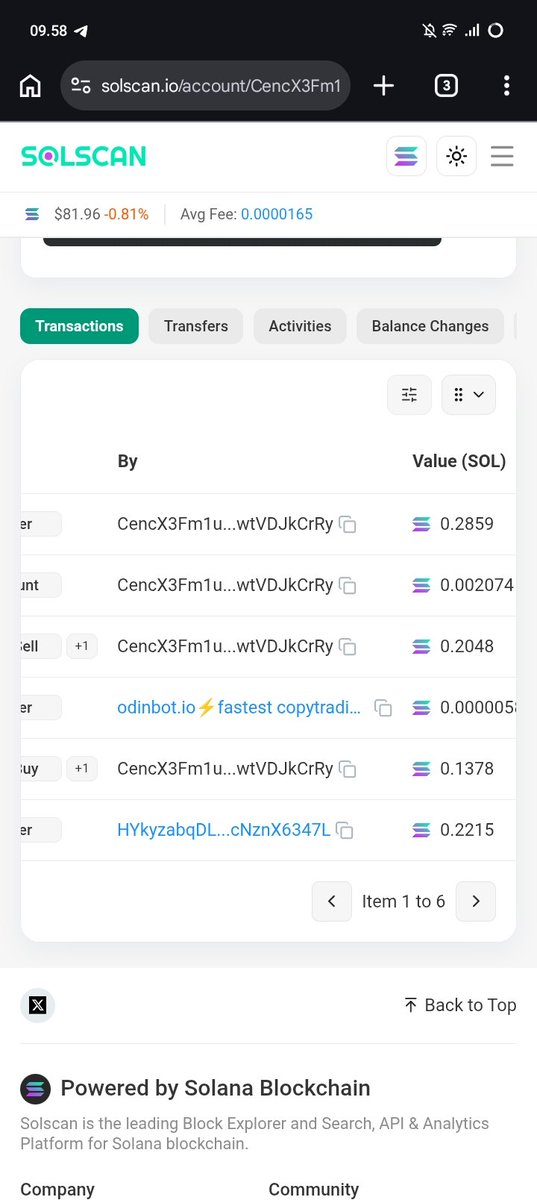
Task: Open the HYkyzabqDL...cNznX6347L account link
Action: point(224,829)
